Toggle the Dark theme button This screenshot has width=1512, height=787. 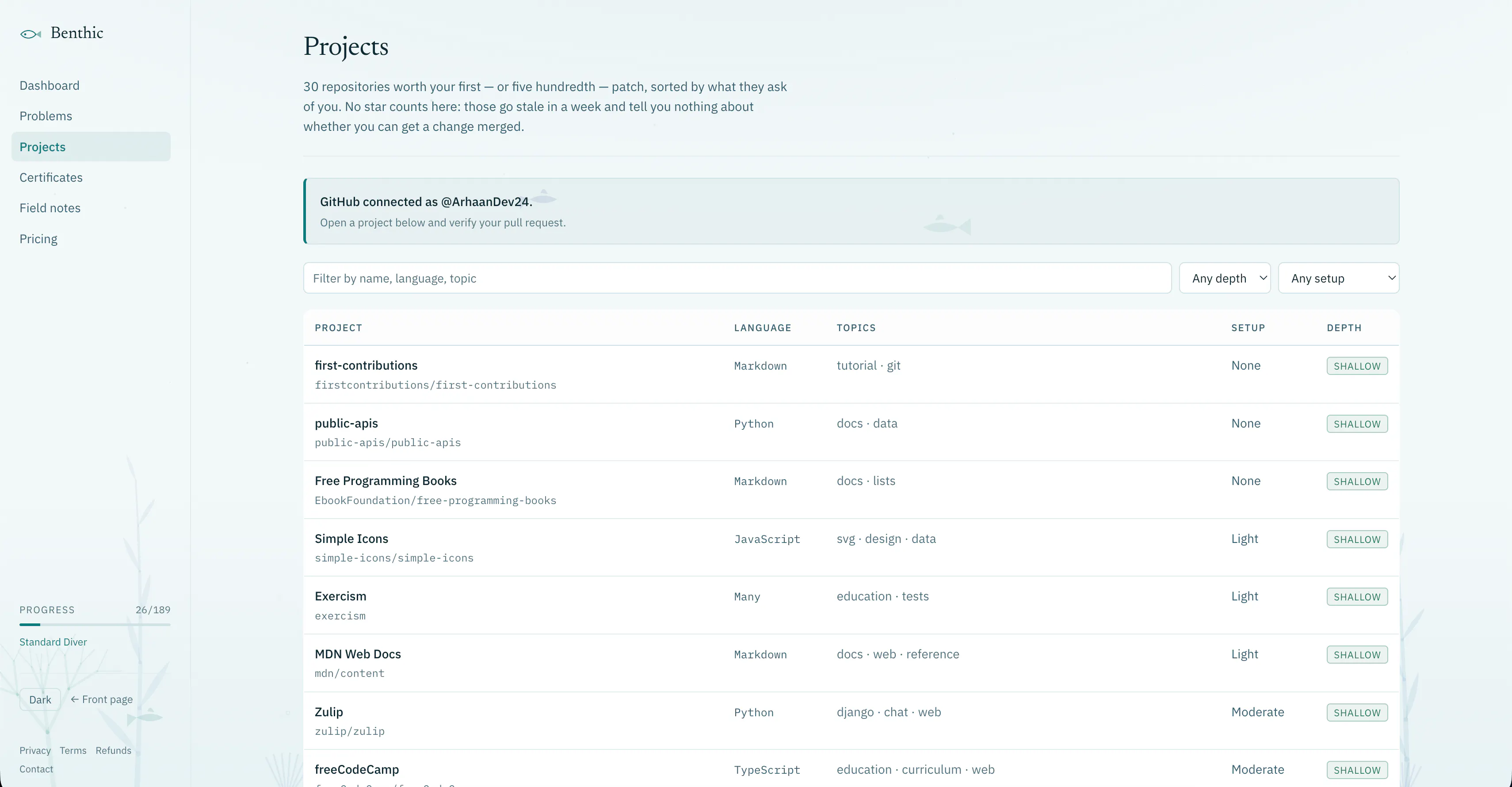(x=40, y=699)
